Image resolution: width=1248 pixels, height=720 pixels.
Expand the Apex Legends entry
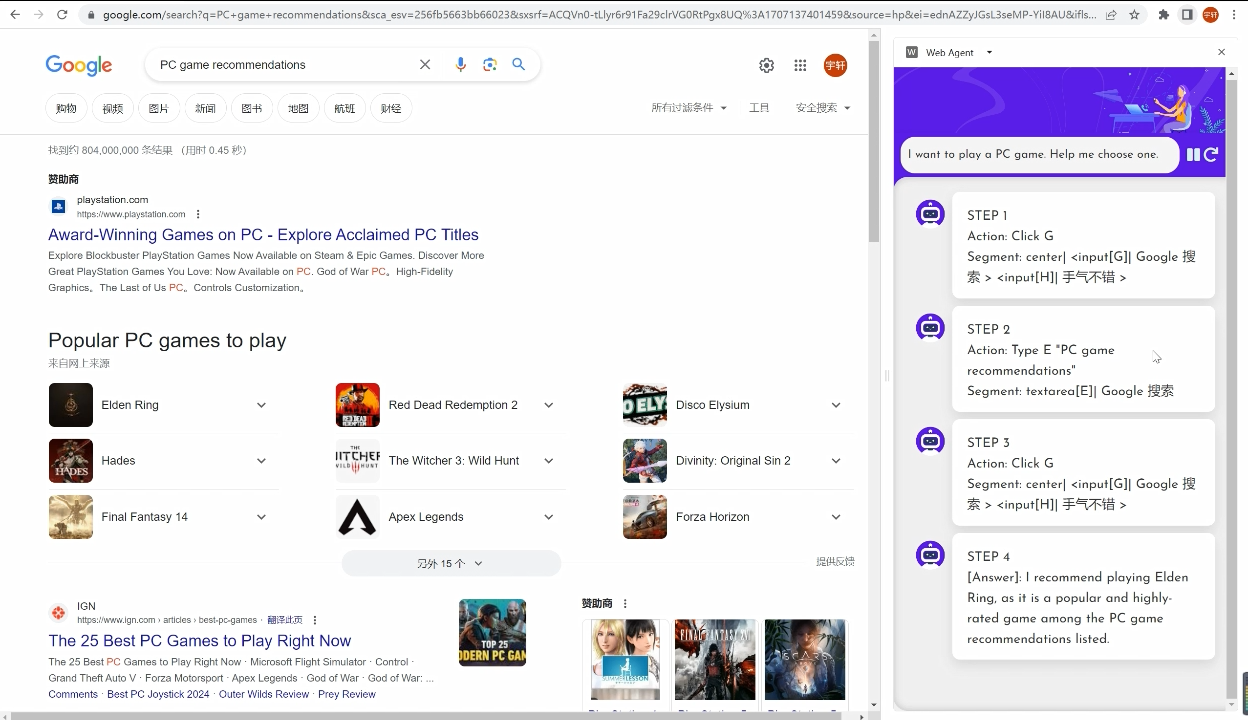point(548,517)
